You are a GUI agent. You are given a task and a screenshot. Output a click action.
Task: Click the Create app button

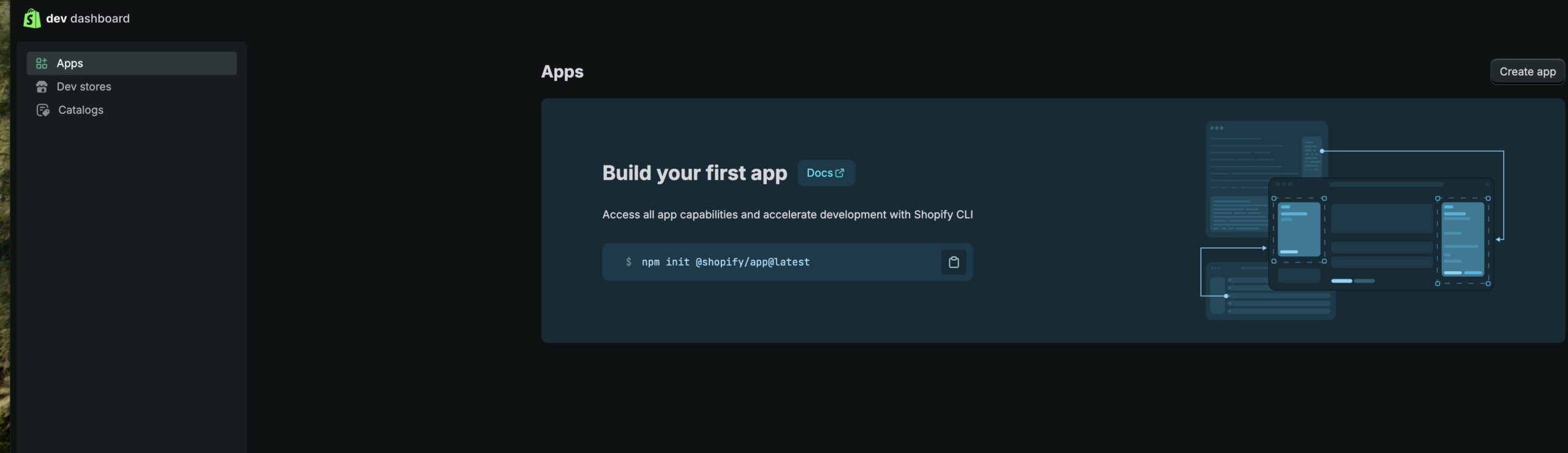point(1528,72)
